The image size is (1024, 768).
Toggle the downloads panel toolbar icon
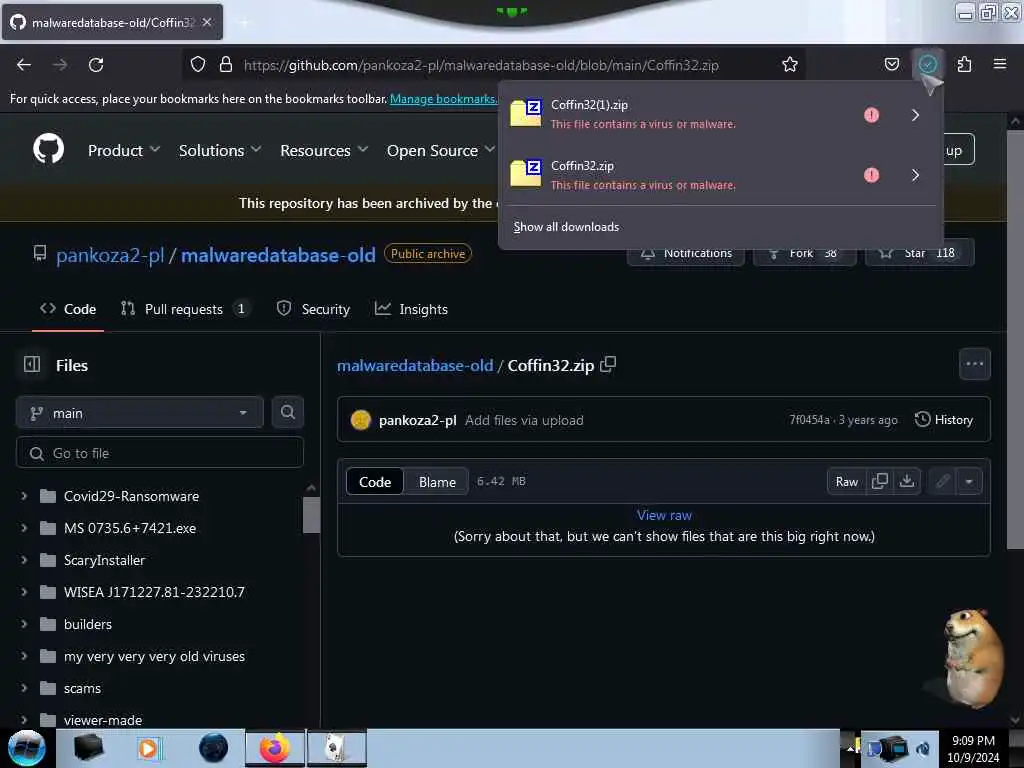click(x=927, y=65)
